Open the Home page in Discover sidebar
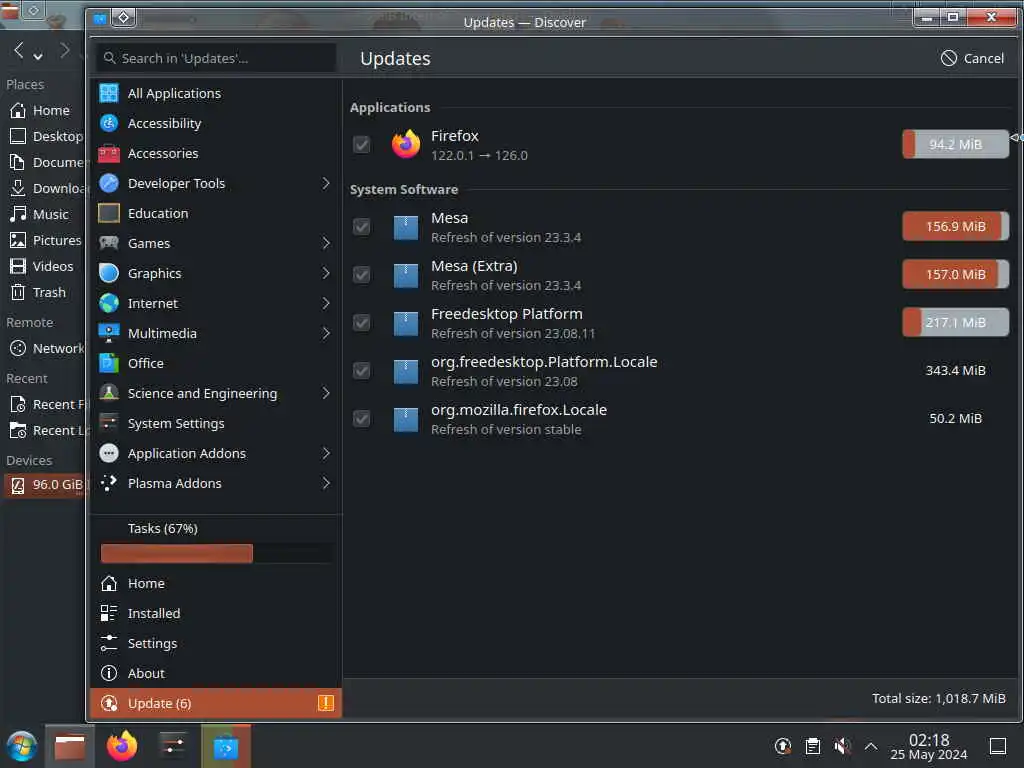1024x768 pixels. 216,583
